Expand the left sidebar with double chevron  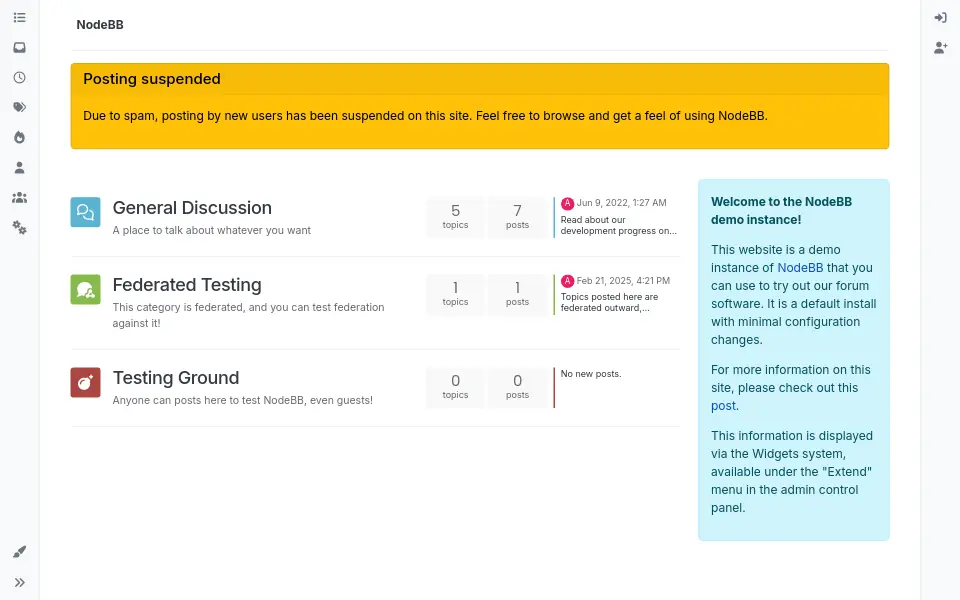point(20,582)
